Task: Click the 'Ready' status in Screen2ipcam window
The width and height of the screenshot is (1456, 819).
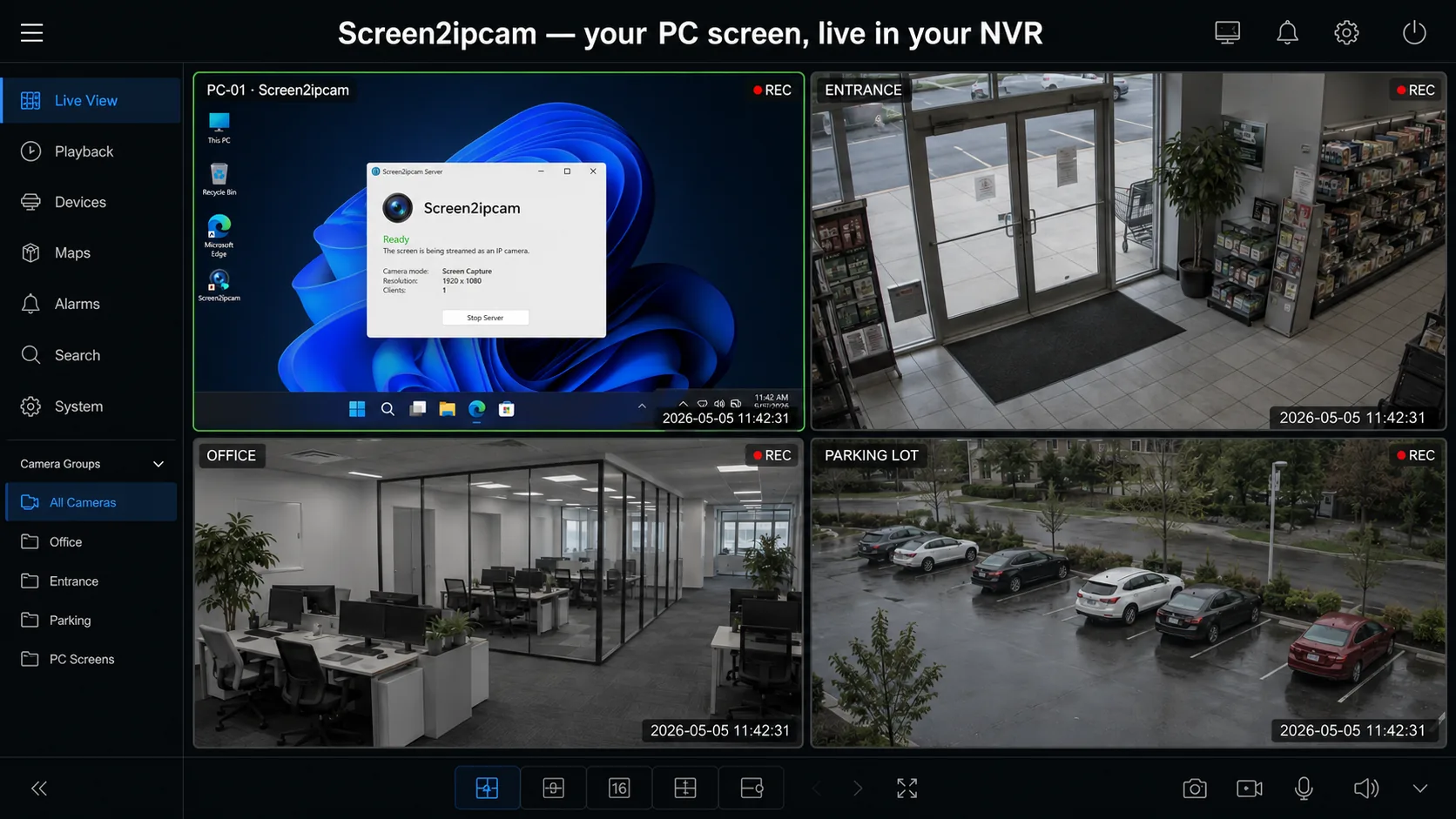Action: pyautogui.click(x=396, y=239)
